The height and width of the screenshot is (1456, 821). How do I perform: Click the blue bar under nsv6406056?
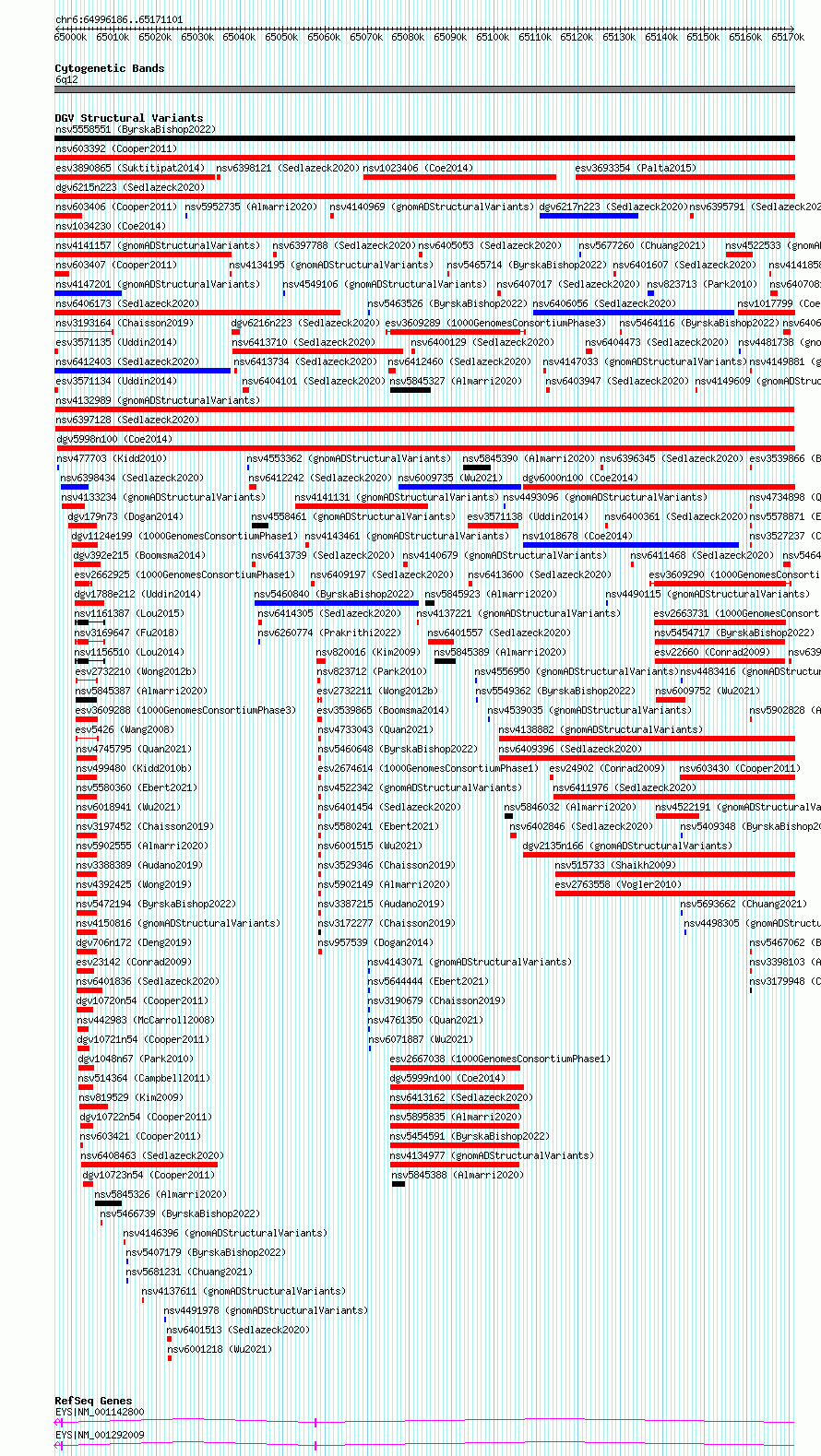click(634, 313)
